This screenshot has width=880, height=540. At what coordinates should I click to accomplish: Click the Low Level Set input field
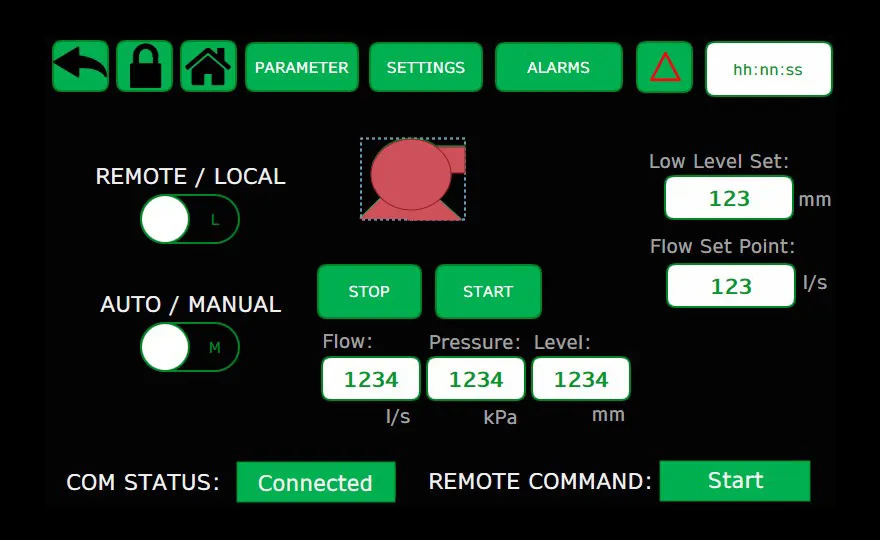click(729, 198)
